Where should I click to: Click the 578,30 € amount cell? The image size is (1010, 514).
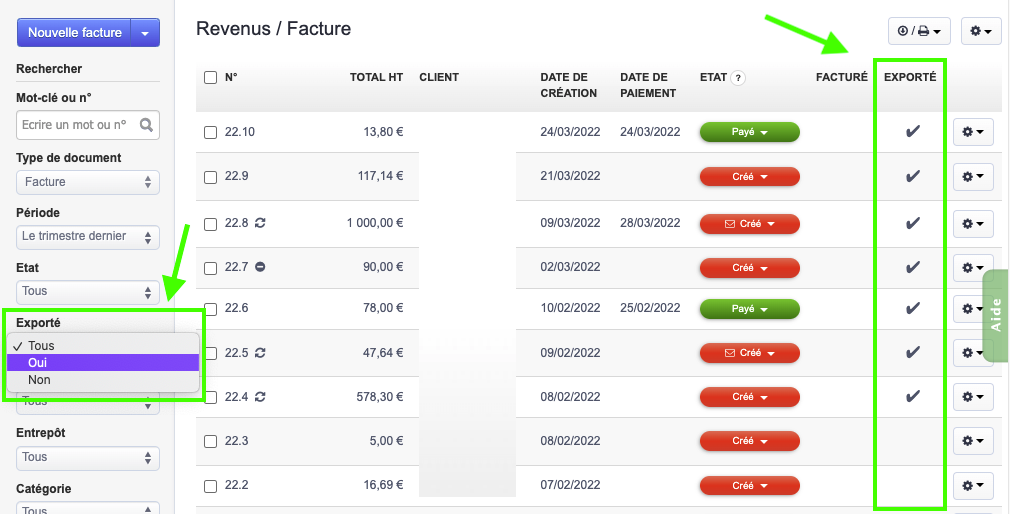[x=380, y=397]
